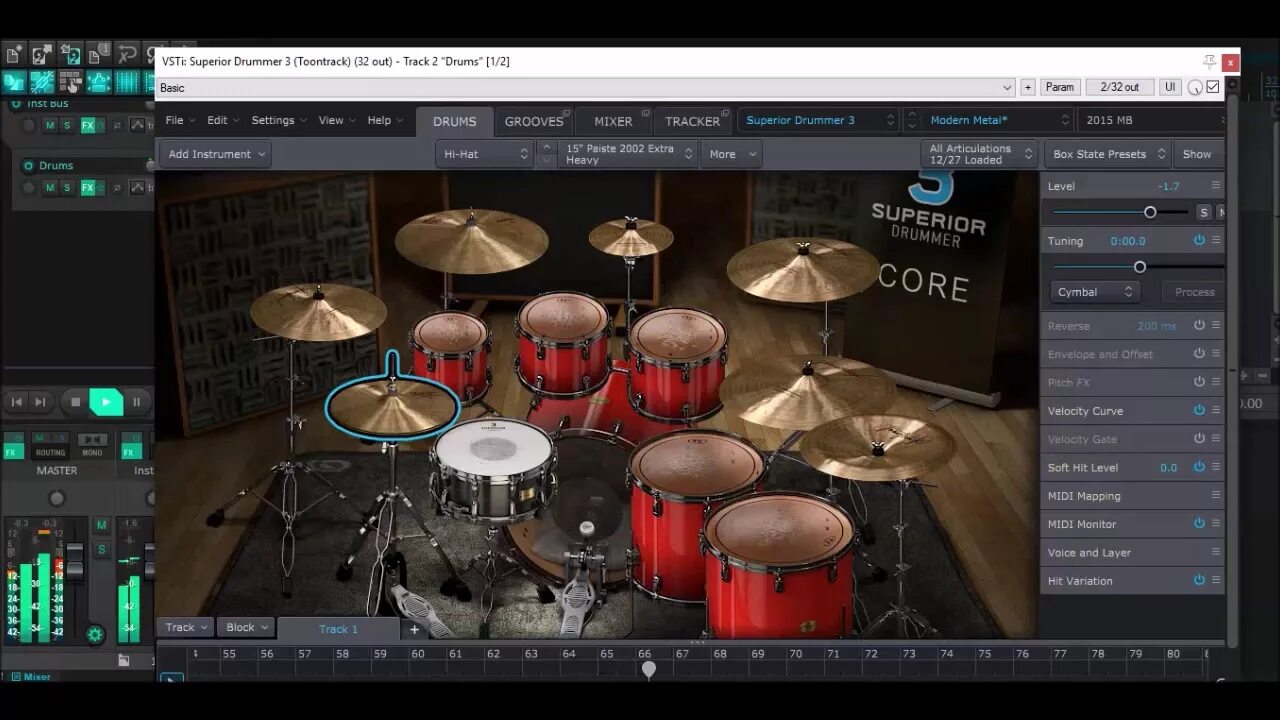Viewport: 1280px width, 720px height.
Task: Open the Param button next to preset field
Action: pos(1059,87)
